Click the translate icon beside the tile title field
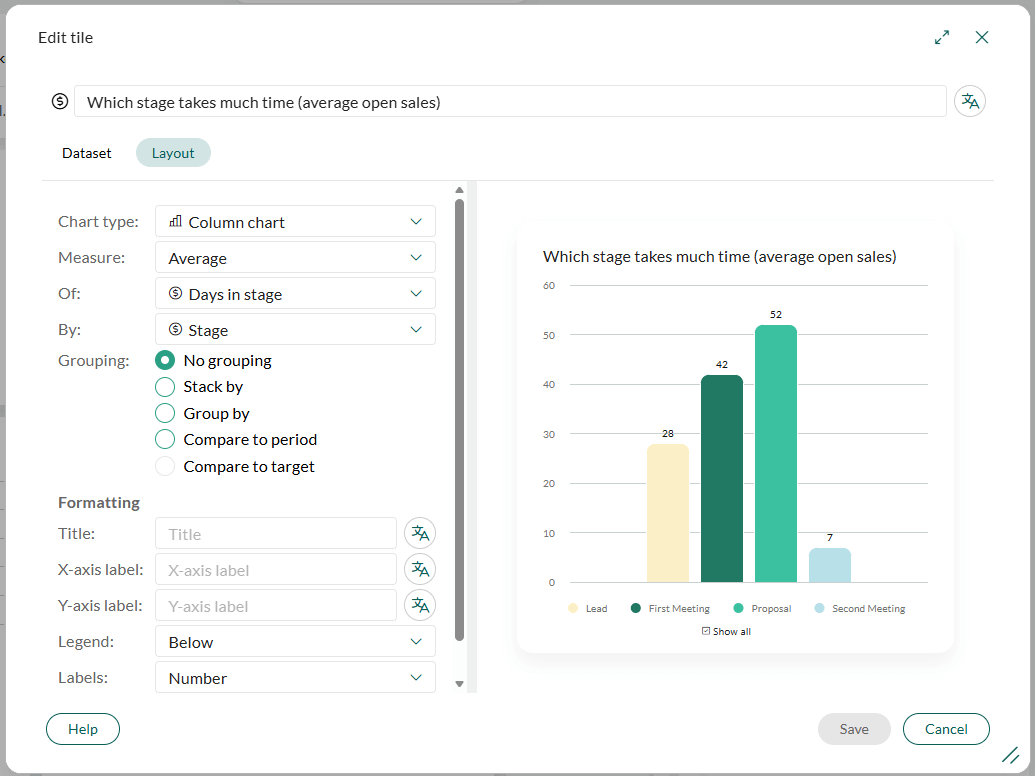Viewport: 1035px width, 776px height. (x=969, y=100)
